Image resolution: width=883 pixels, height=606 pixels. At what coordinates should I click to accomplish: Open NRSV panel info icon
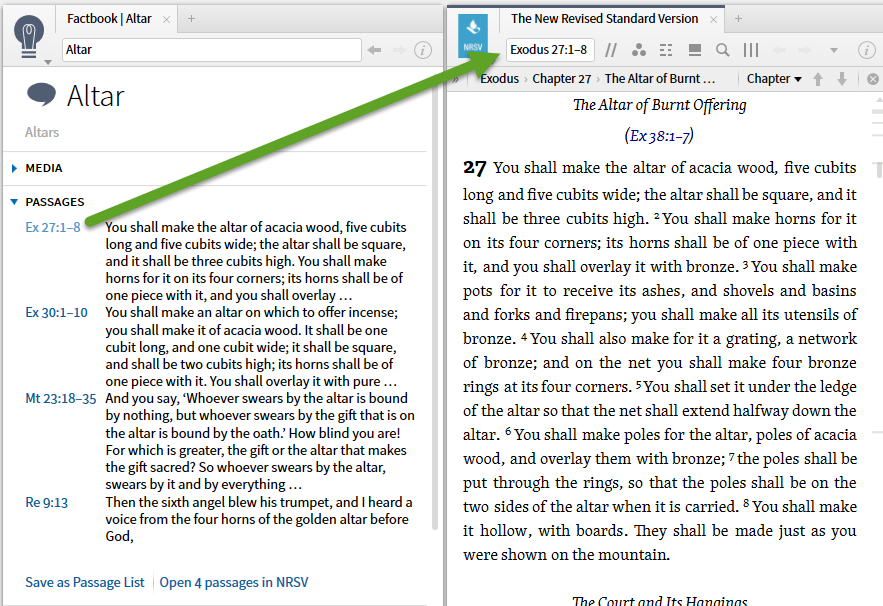coord(866,50)
